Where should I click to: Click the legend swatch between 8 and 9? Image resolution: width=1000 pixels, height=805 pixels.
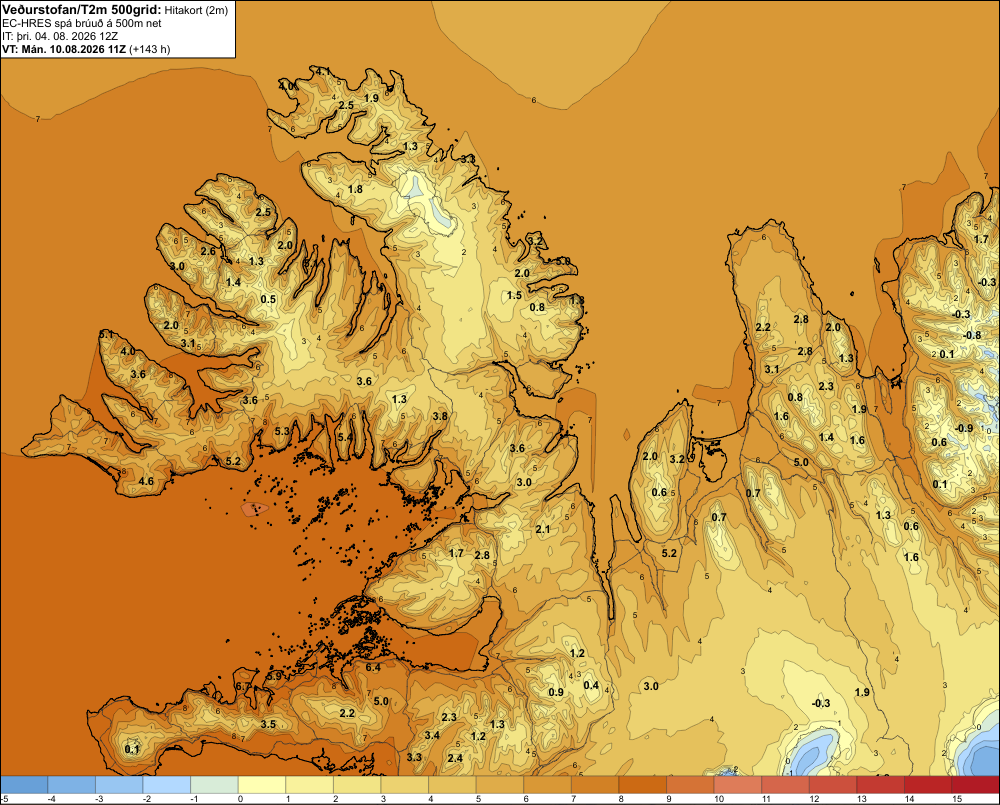[x=643, y=784]
